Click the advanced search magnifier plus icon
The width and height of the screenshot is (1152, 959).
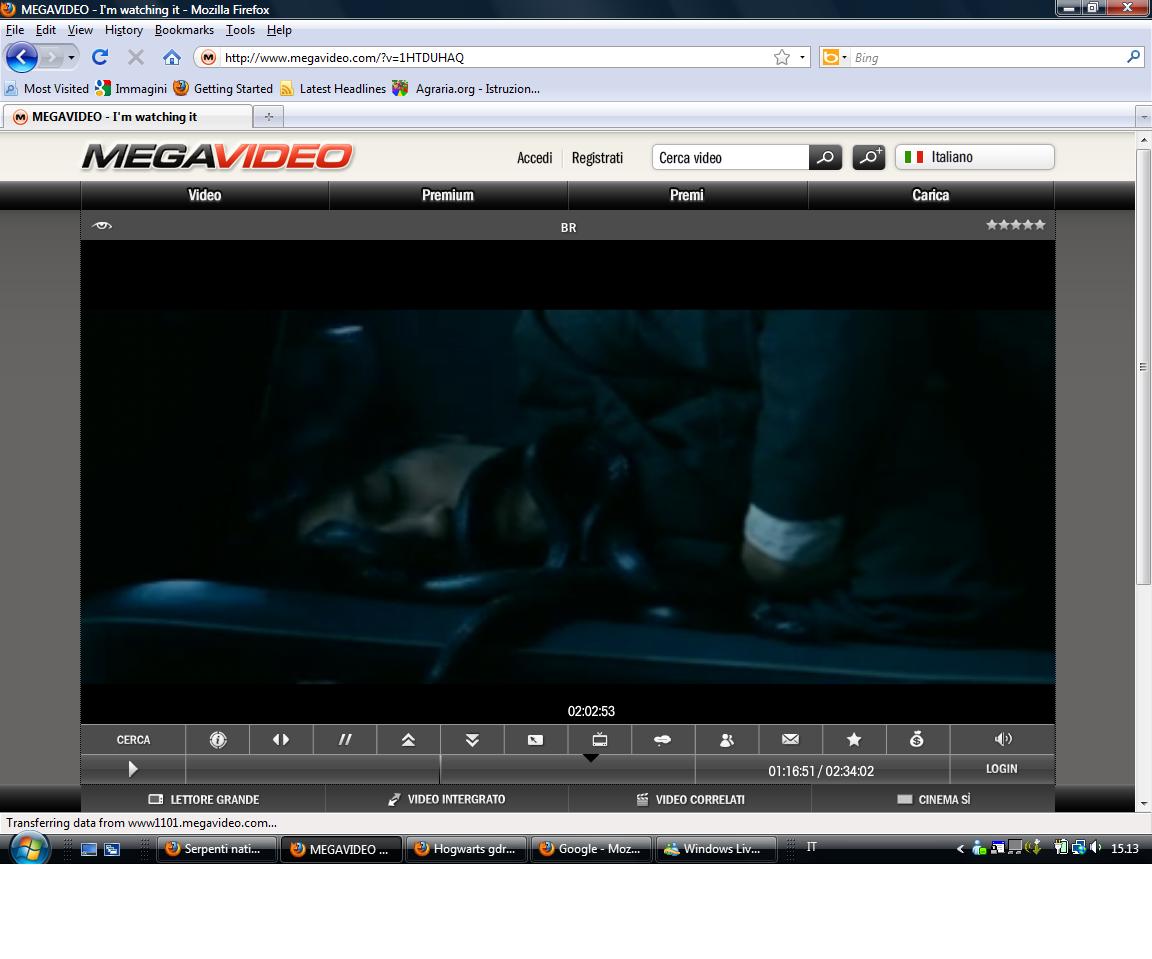point(869,157)
